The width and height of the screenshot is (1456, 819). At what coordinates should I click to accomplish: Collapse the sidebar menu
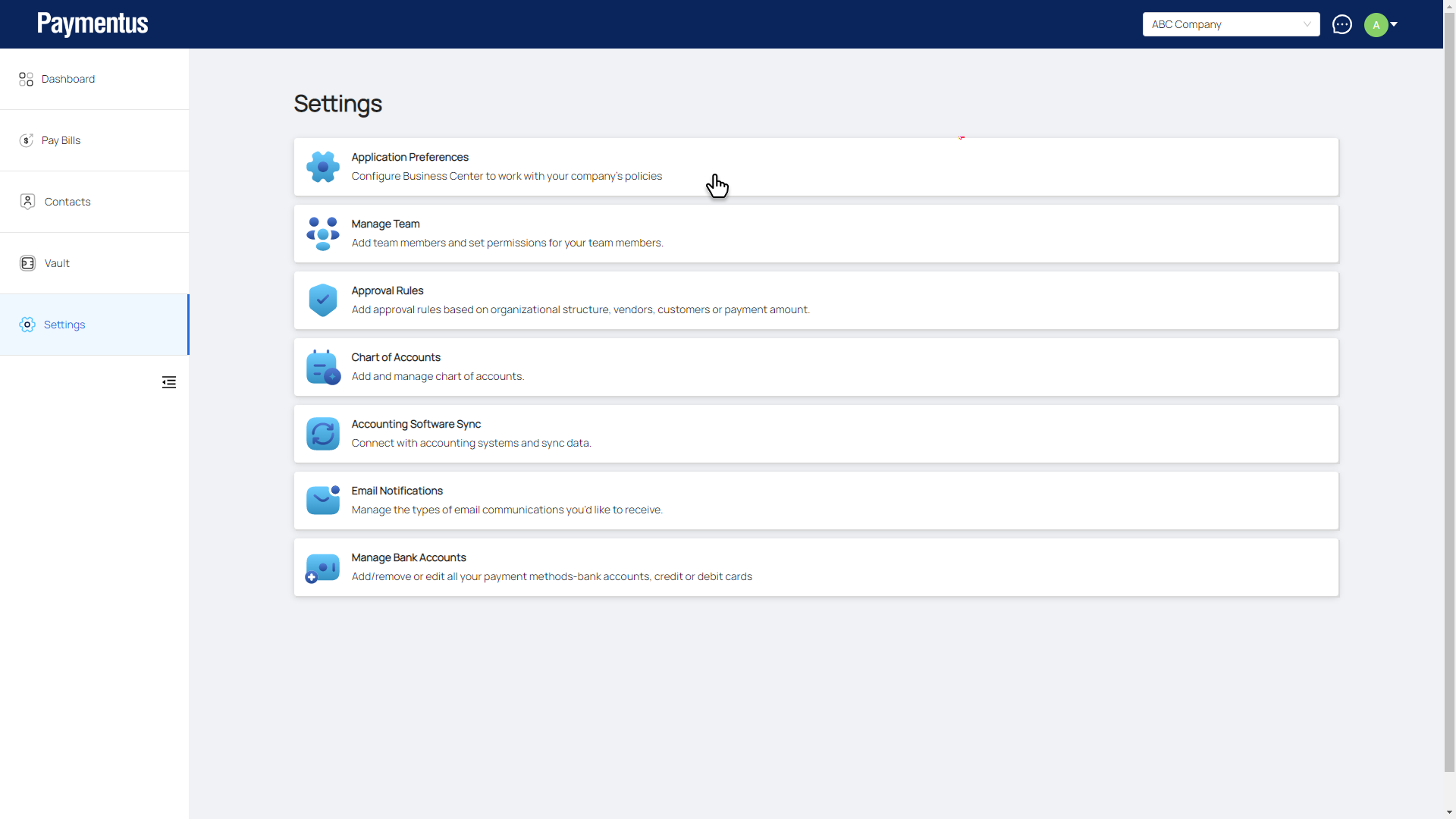pyautogui.click(x=169, y=382)
